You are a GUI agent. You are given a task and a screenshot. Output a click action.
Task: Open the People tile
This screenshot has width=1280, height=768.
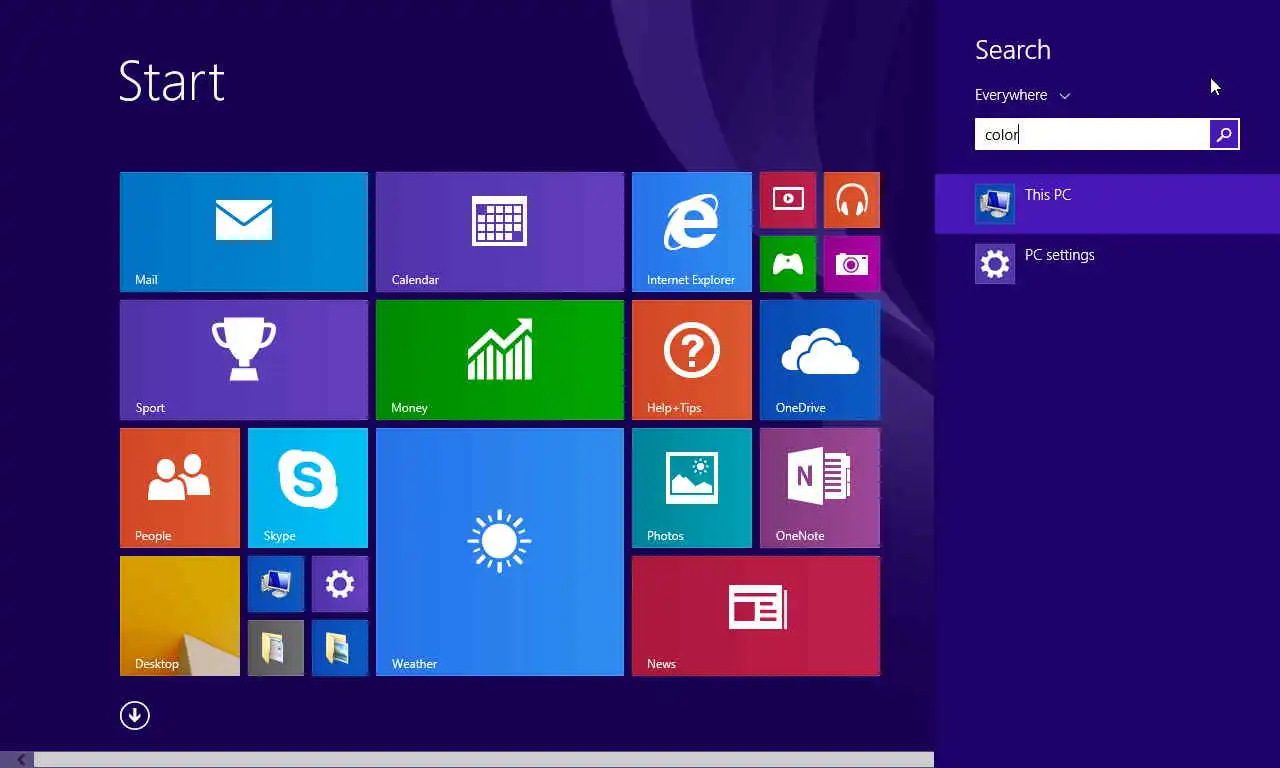(x=180, y=488)
